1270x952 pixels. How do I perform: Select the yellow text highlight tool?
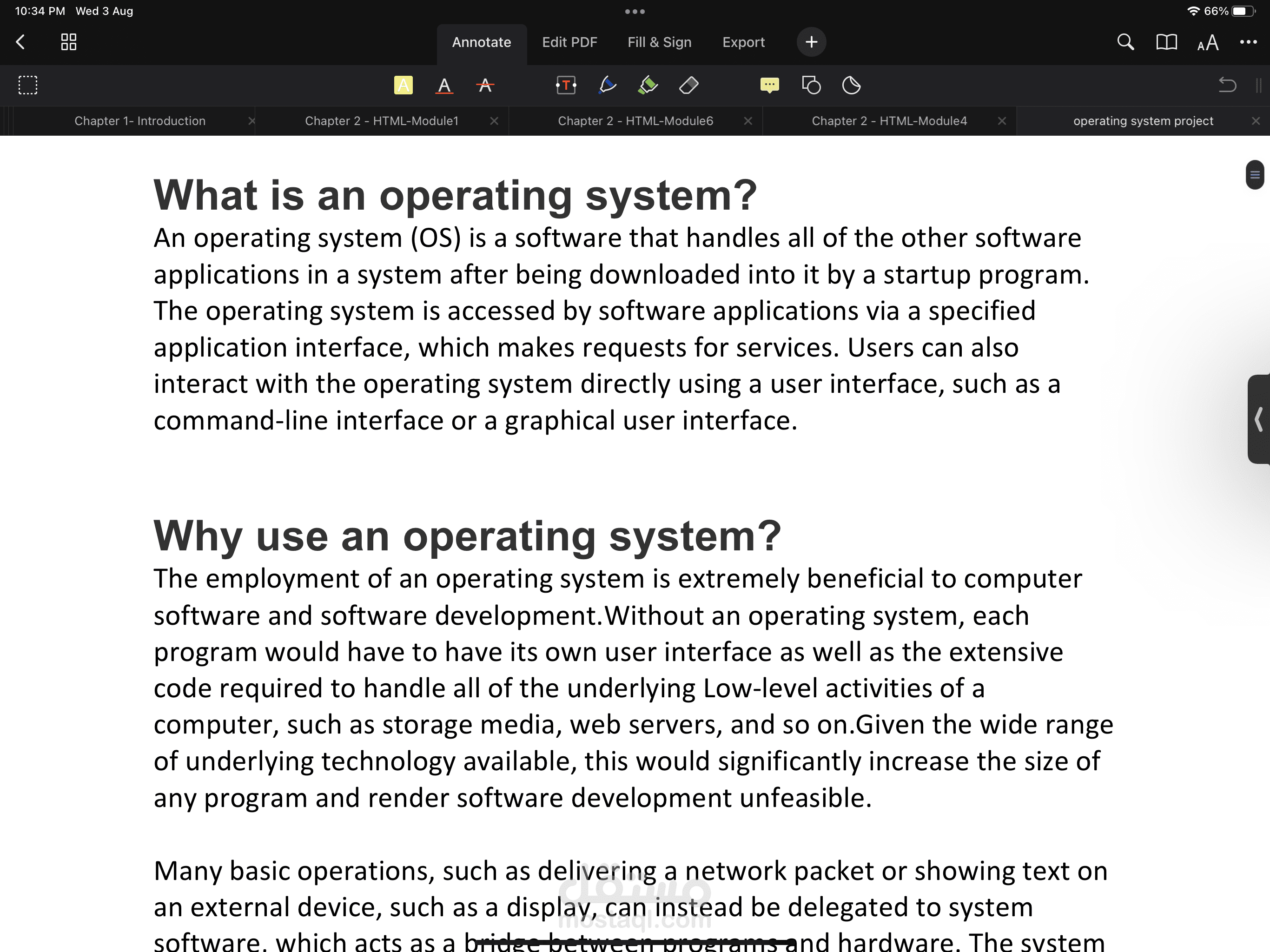click(403, 86)
